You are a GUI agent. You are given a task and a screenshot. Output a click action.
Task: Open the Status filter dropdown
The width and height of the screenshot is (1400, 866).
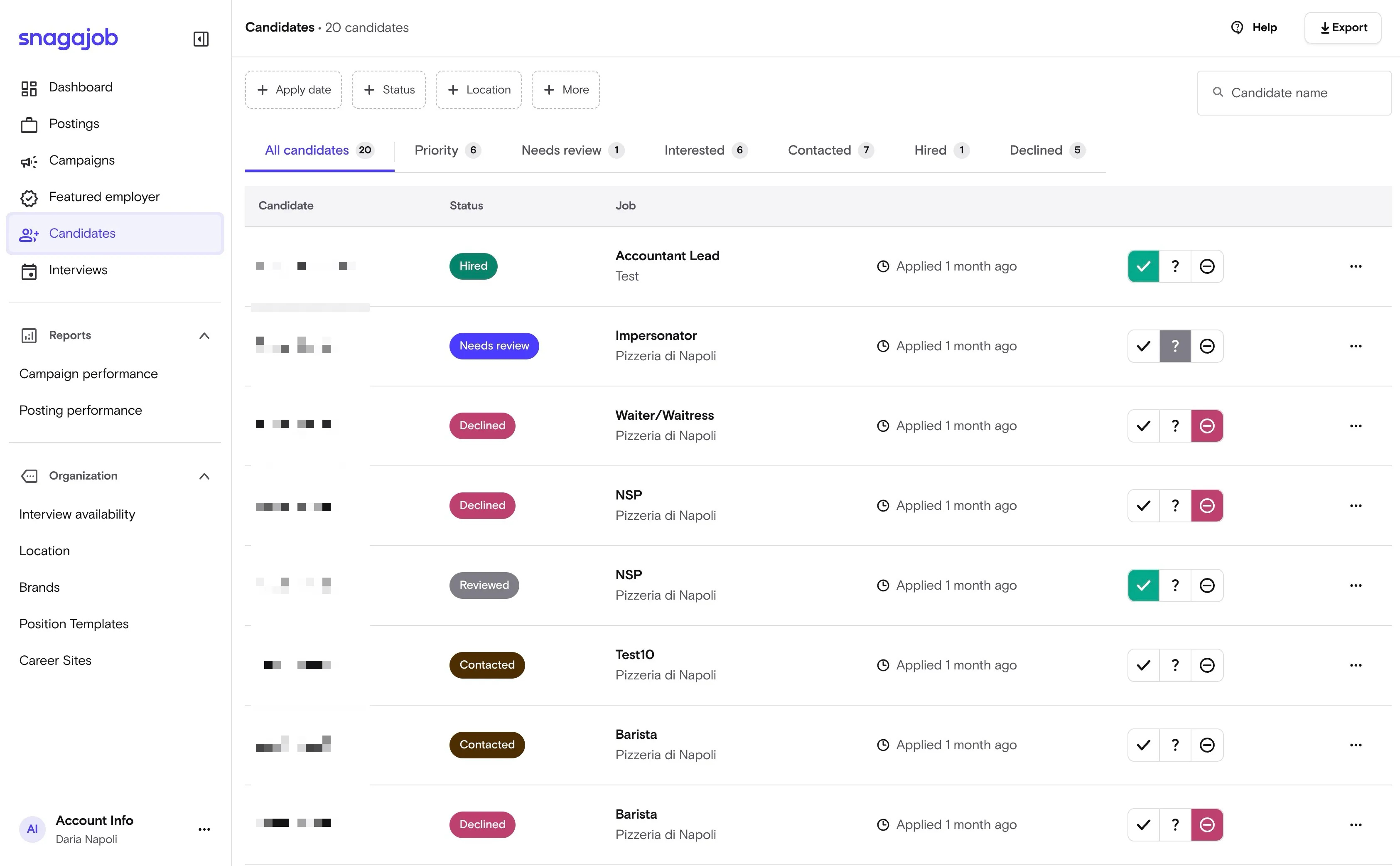tap(389, 90)
